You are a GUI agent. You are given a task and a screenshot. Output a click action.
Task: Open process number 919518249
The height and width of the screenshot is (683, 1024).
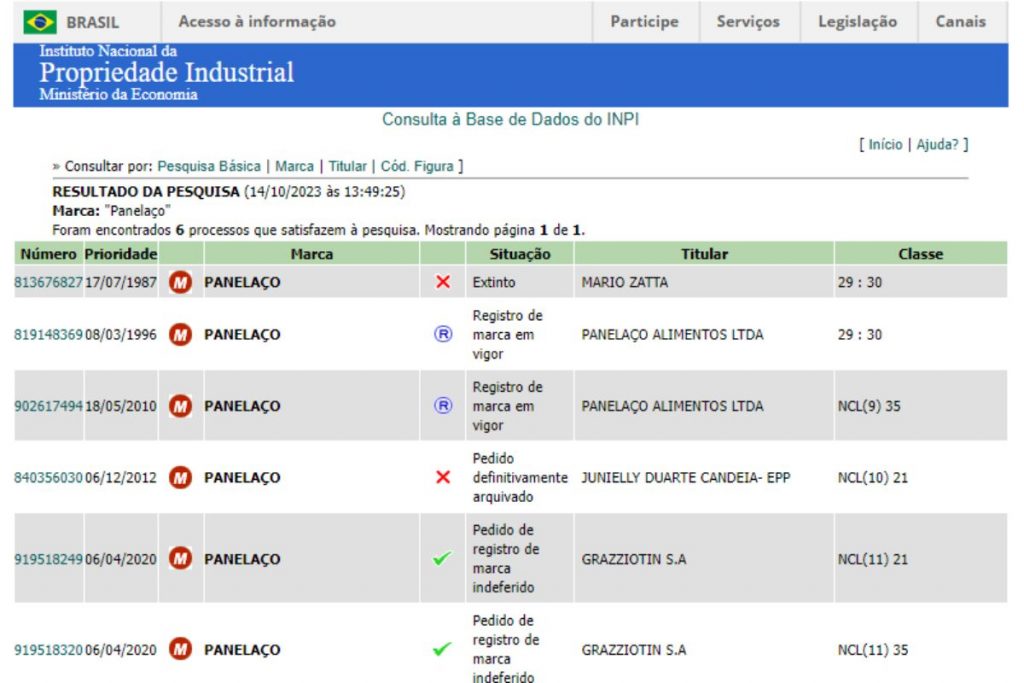(x=48, y=560)
